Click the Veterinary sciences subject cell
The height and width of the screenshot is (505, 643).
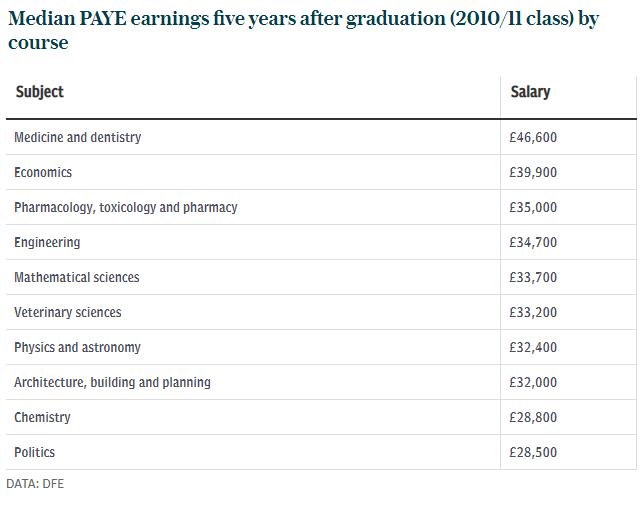(68, 312)
